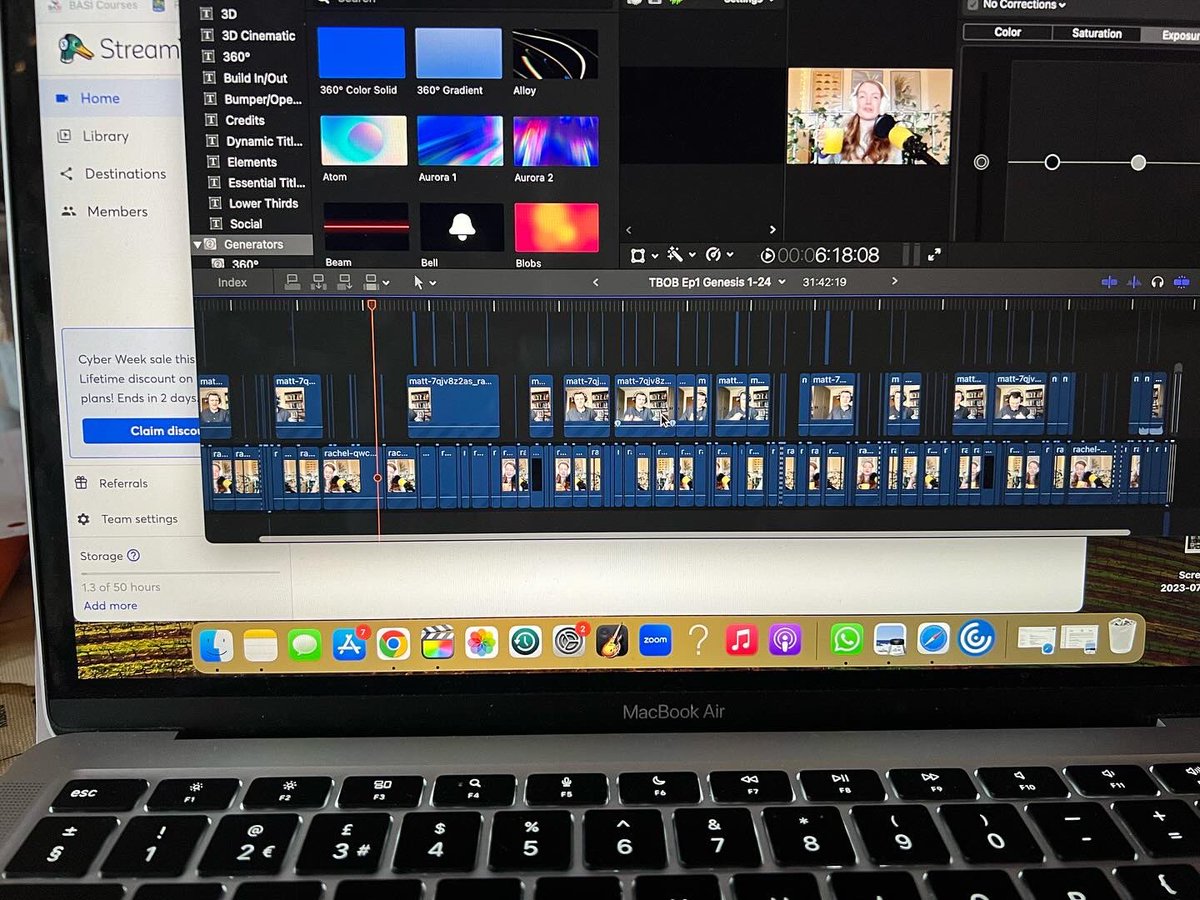Screen dimensions: 1200x900
Task: Go back in timeline history with left chevron
Action: [595, 282]
